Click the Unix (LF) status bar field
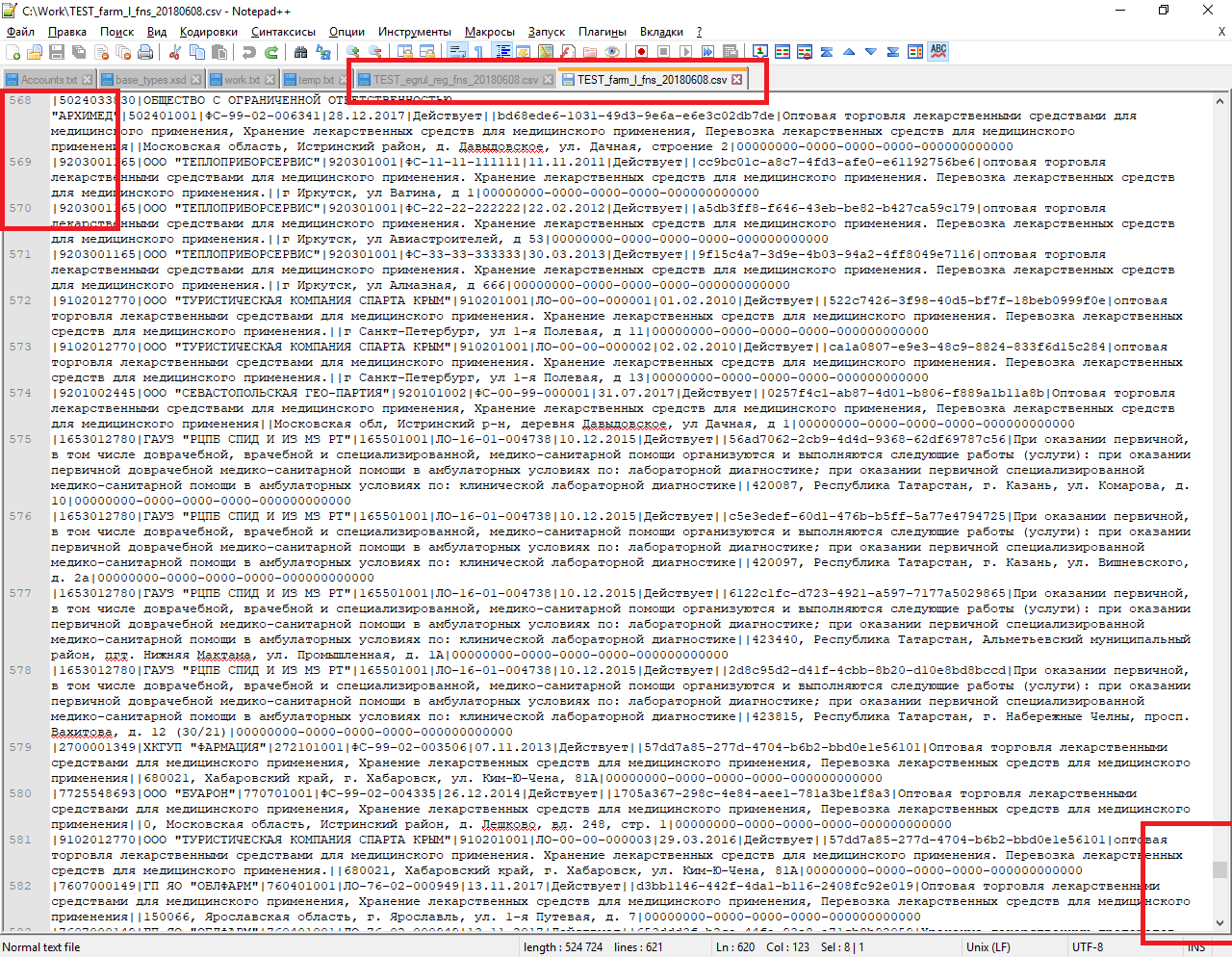Screen dimensions: 1232x957 point(990,947)
